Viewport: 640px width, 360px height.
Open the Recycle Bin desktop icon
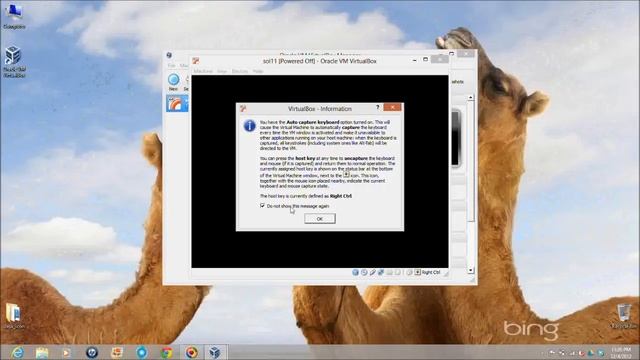[x=623, y=316]
